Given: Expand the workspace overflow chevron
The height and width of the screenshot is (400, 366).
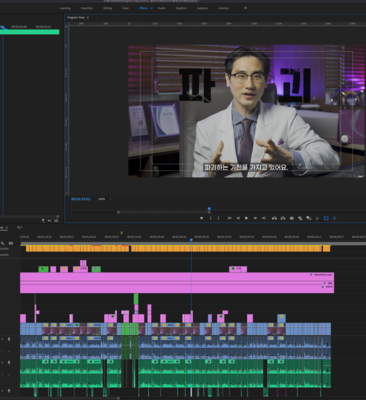Looking at the screenshot, I should click(246, 8).
